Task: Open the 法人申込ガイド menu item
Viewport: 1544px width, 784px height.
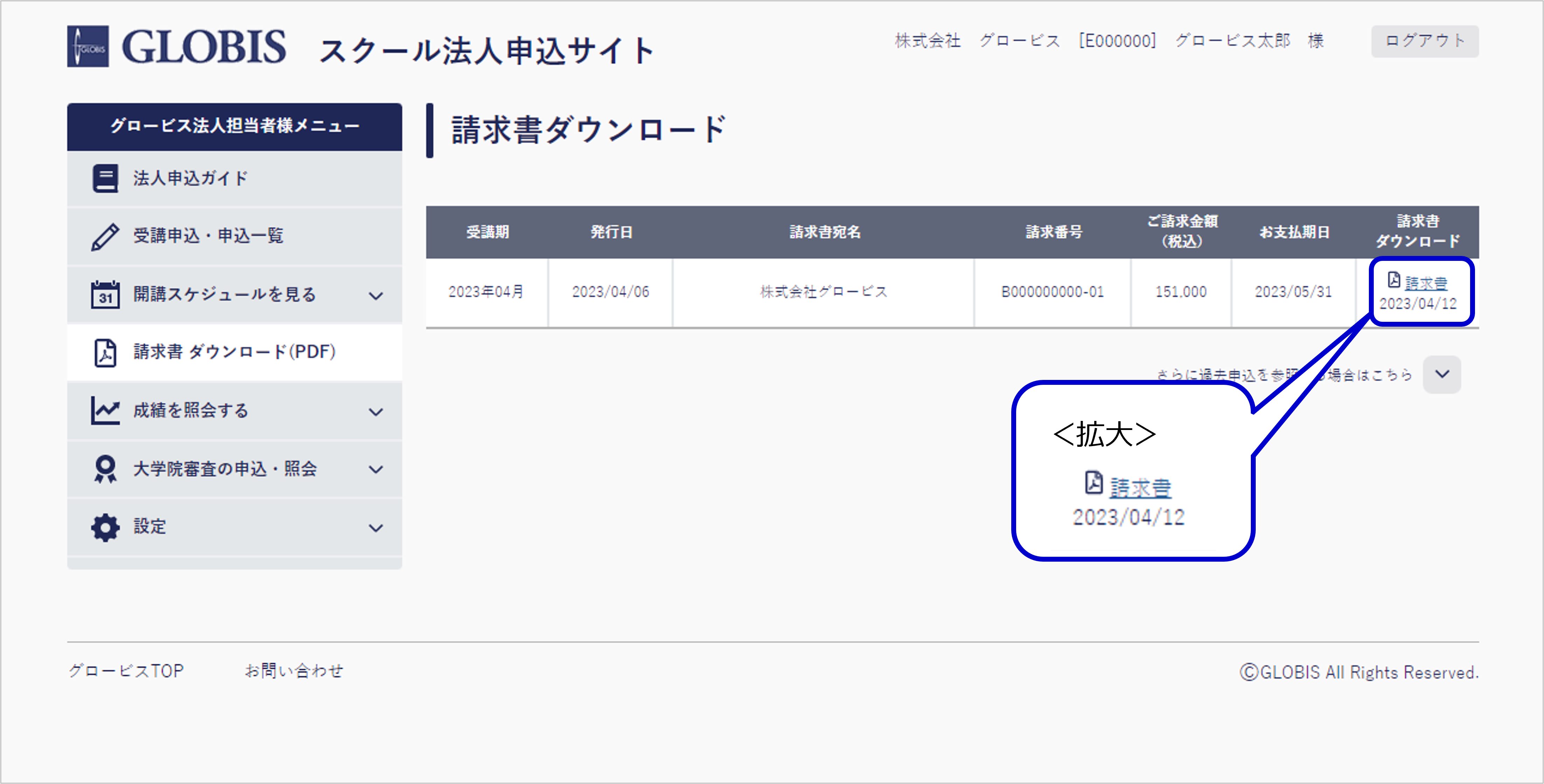Action: 234,179
